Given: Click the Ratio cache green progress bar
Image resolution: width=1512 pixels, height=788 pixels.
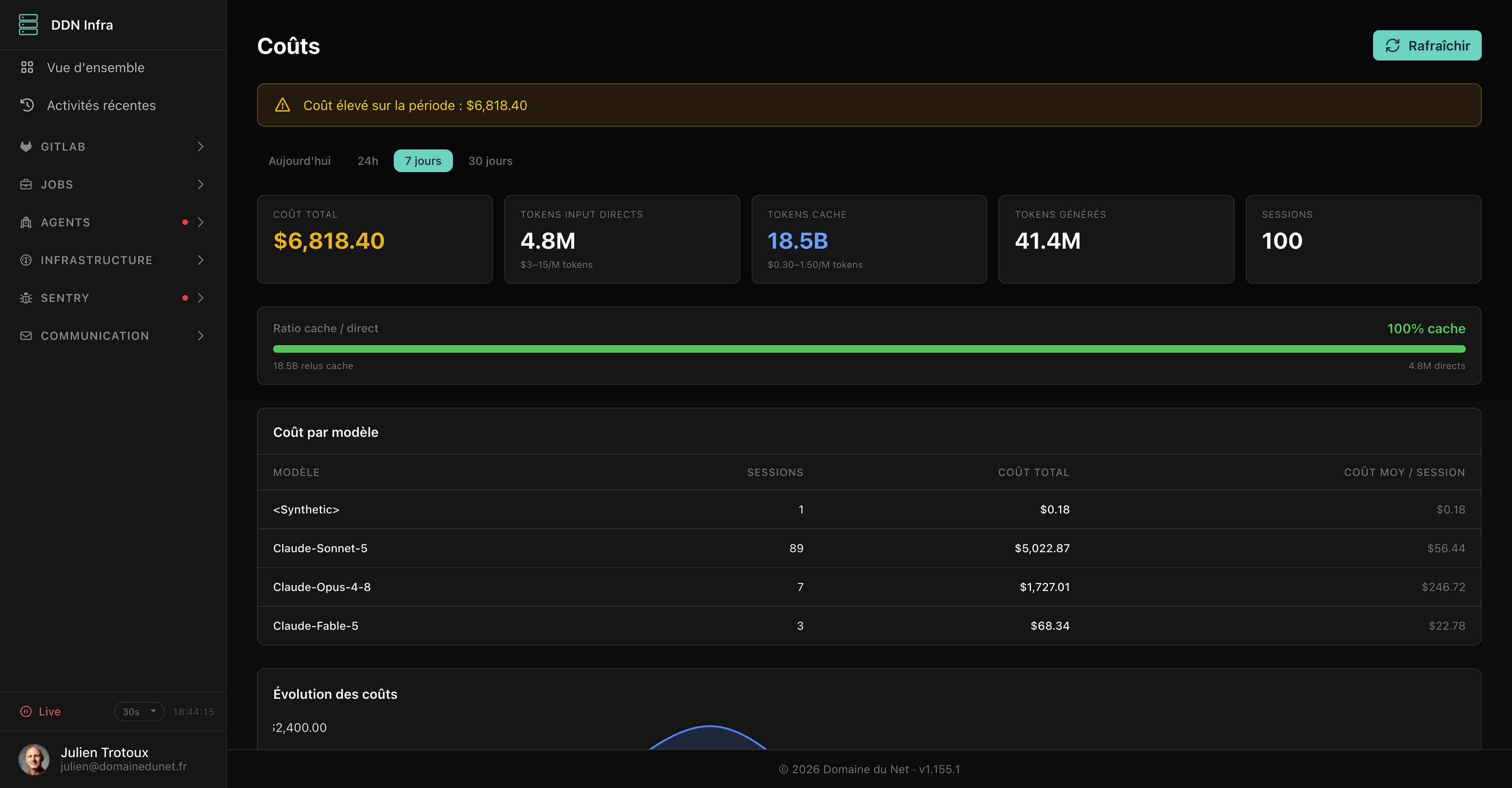Looking at the screenshot, I should 869,349.
